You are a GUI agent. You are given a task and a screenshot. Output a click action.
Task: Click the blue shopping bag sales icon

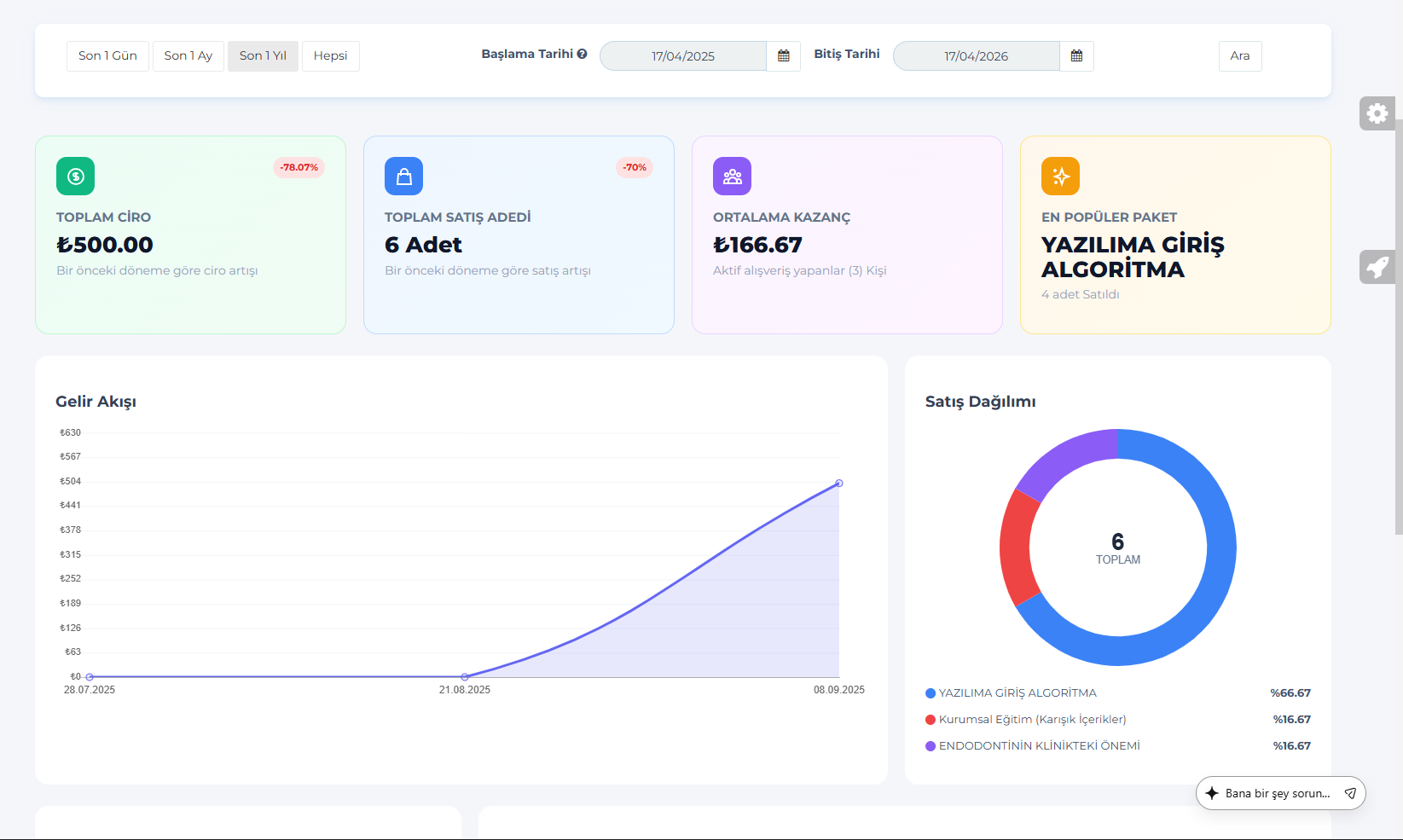pyautogui.click(x=403, y=177)
